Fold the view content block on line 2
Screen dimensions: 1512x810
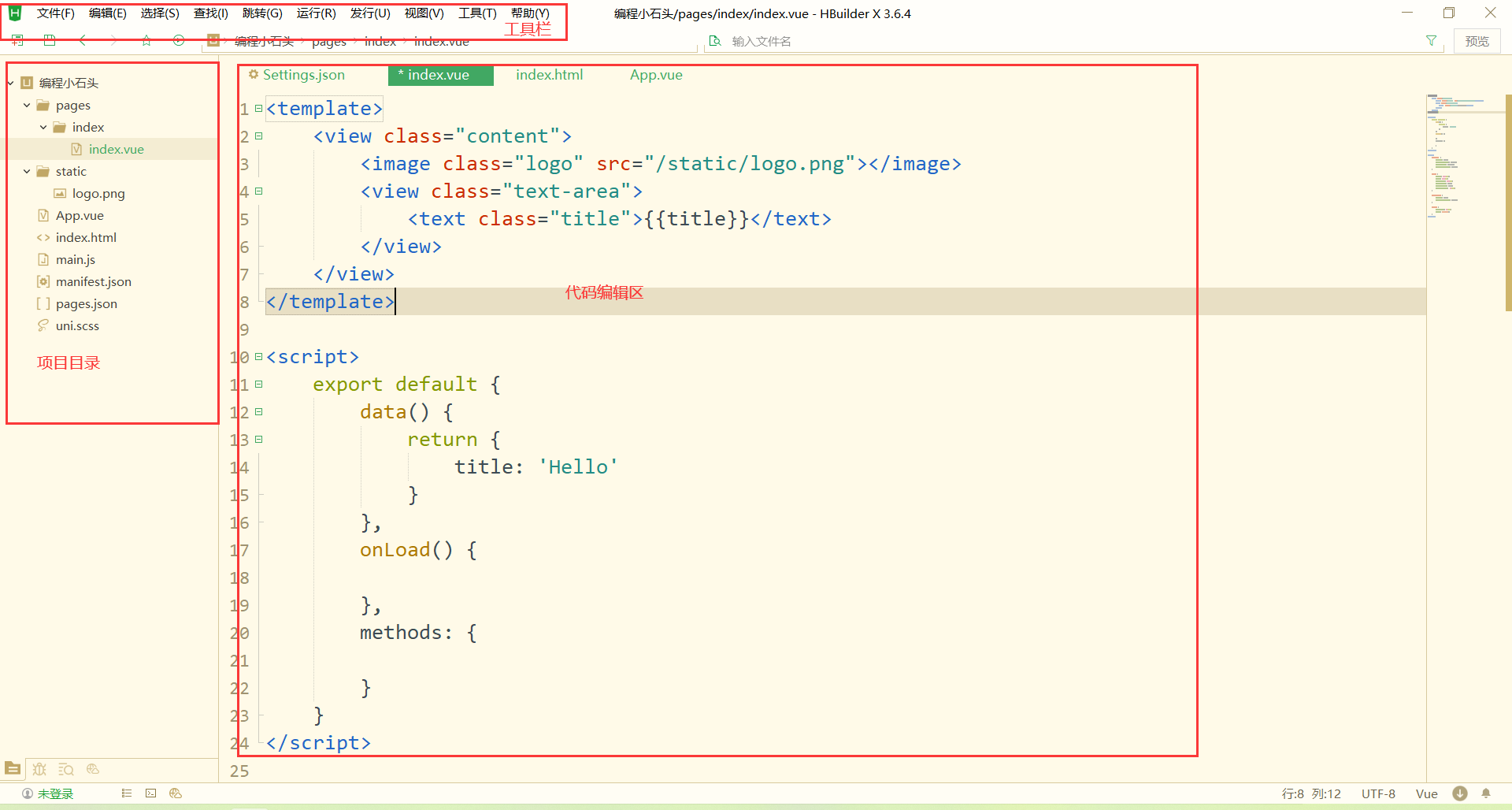point(258,136)
